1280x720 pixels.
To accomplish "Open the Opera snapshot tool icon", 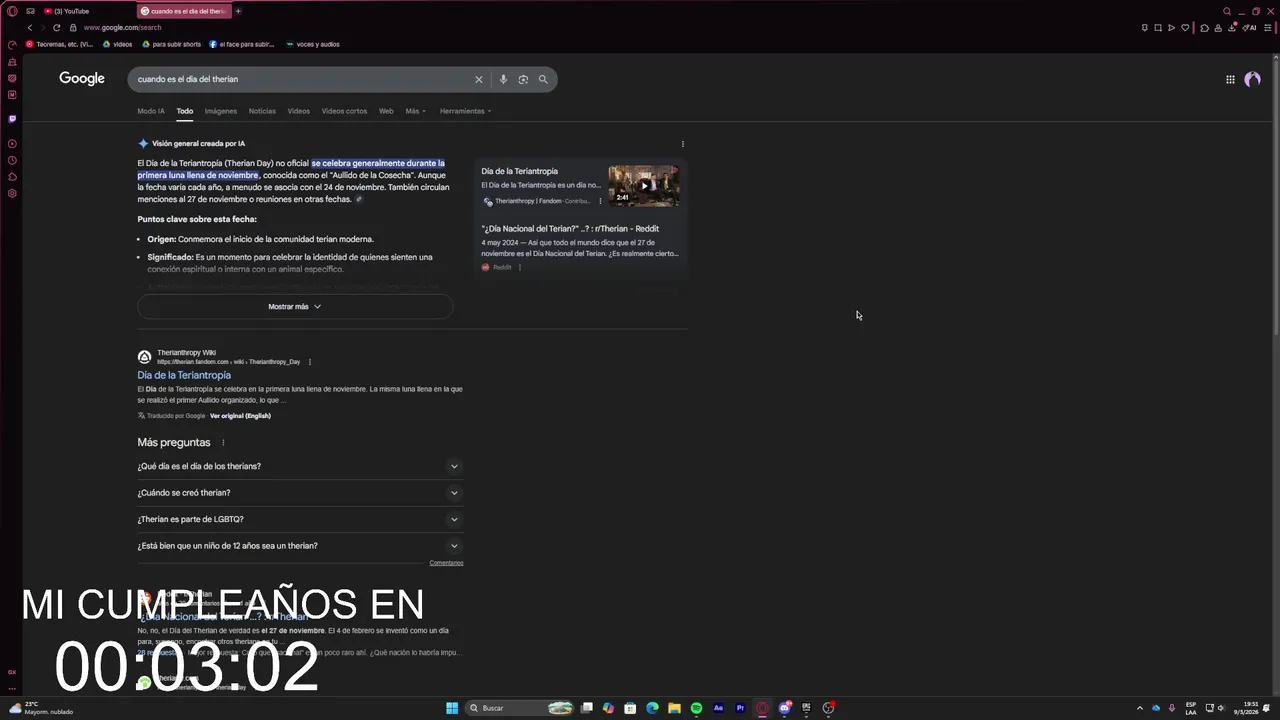I will click(x=1158, y=28).
